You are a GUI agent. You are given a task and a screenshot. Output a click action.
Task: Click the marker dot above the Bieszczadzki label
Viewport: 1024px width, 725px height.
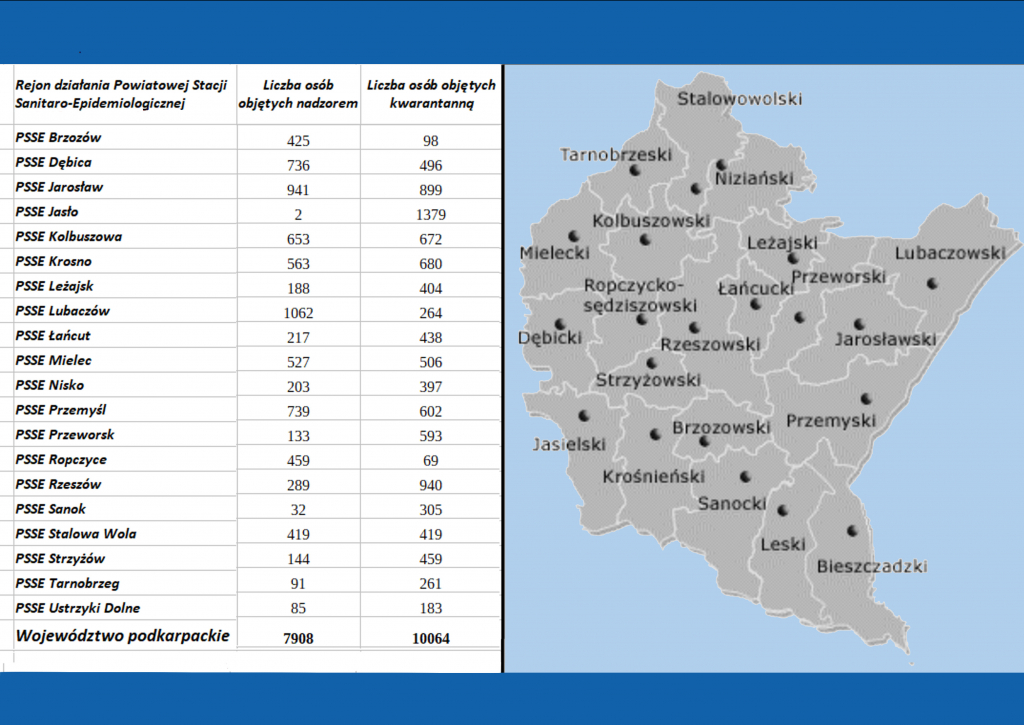pyautogui.click(x=852, y=531)
